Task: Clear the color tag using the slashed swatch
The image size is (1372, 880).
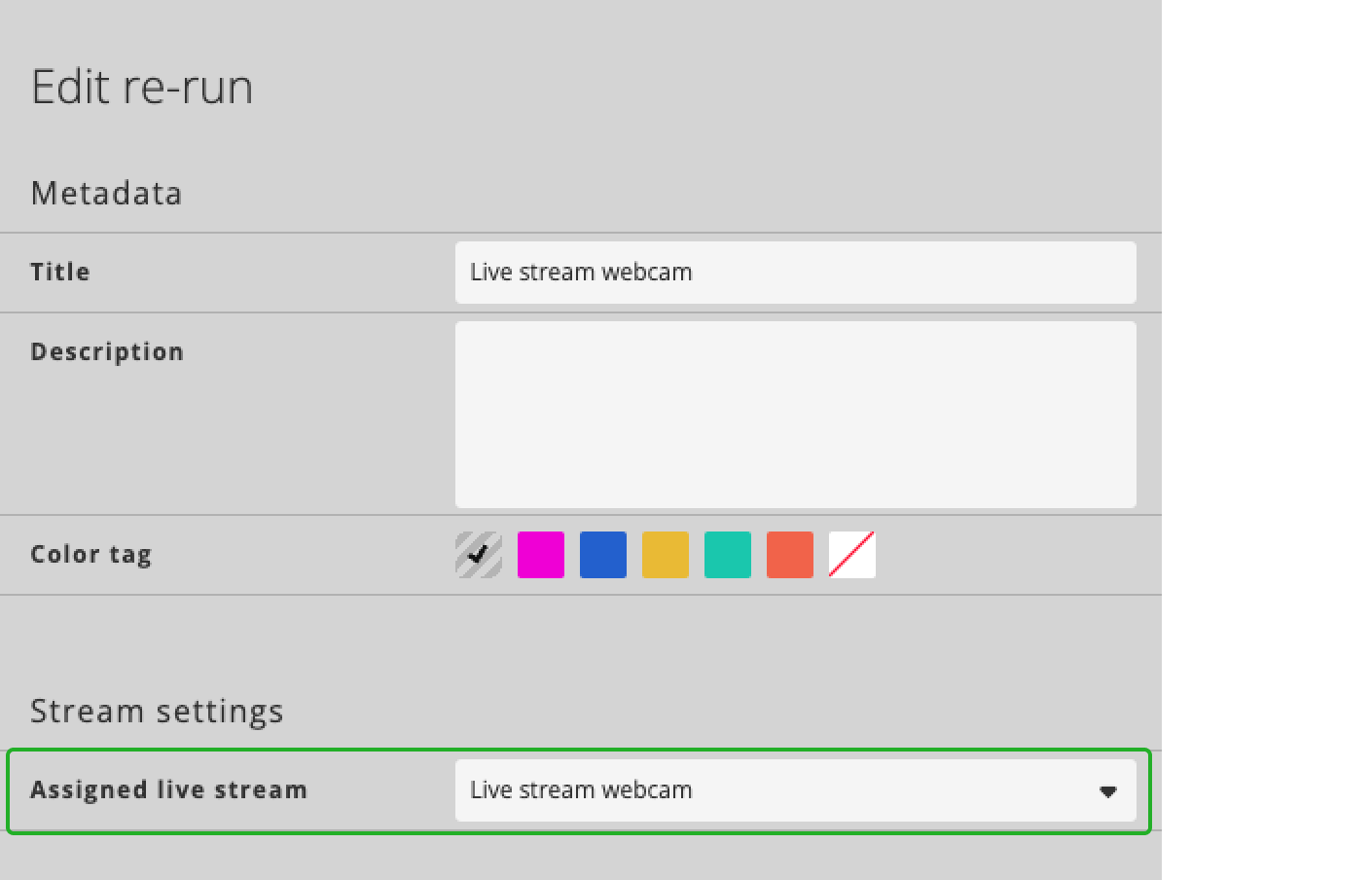Action: click(851, 554)
